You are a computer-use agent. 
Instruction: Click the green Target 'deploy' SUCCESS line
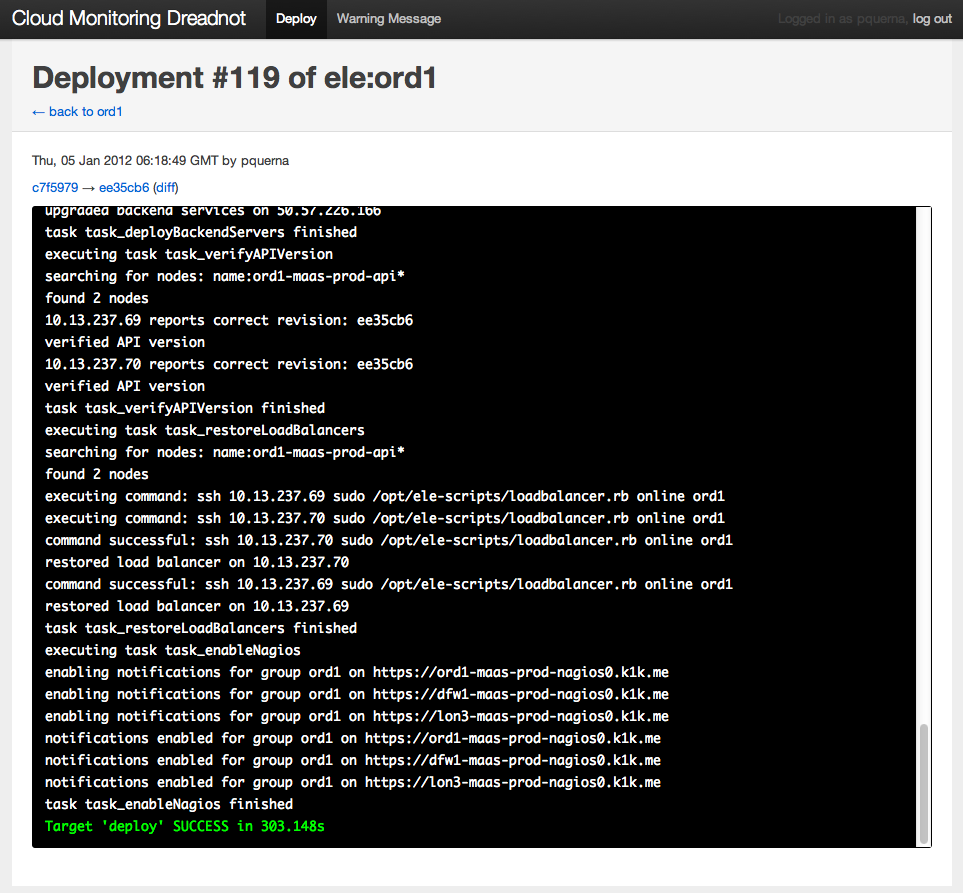click(x=185, y=826)
